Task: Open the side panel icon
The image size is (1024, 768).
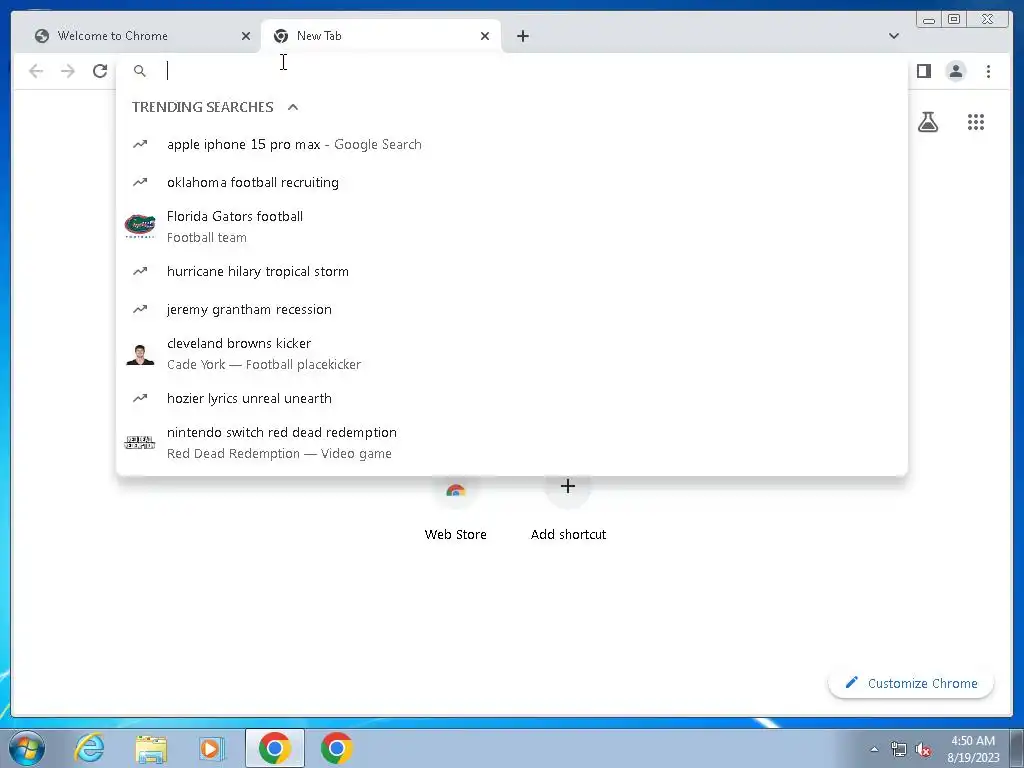Action: pos(923,71)
